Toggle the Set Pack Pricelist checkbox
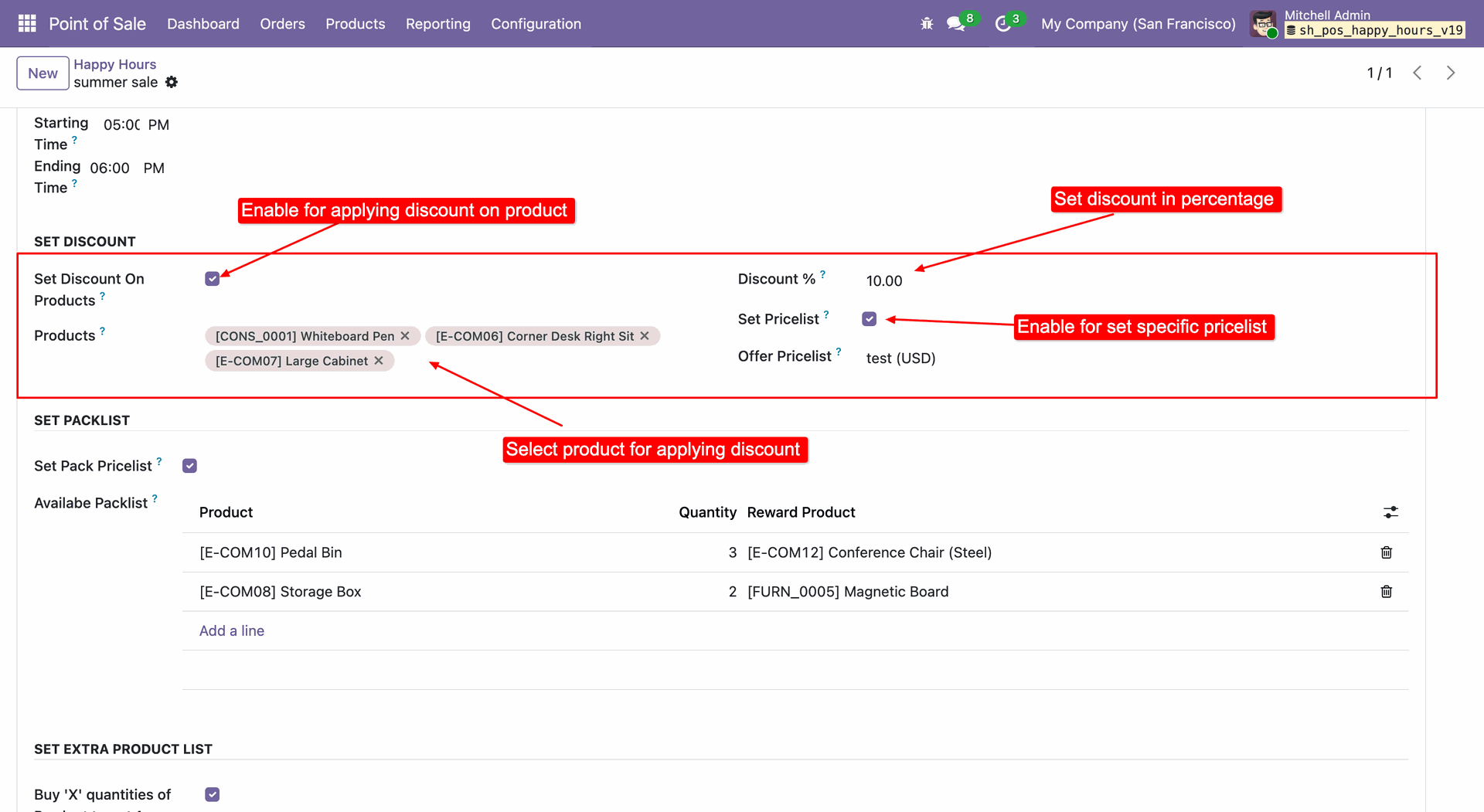Image resolution: width=1484 pixels, height=812 pixels. point(190,466)
